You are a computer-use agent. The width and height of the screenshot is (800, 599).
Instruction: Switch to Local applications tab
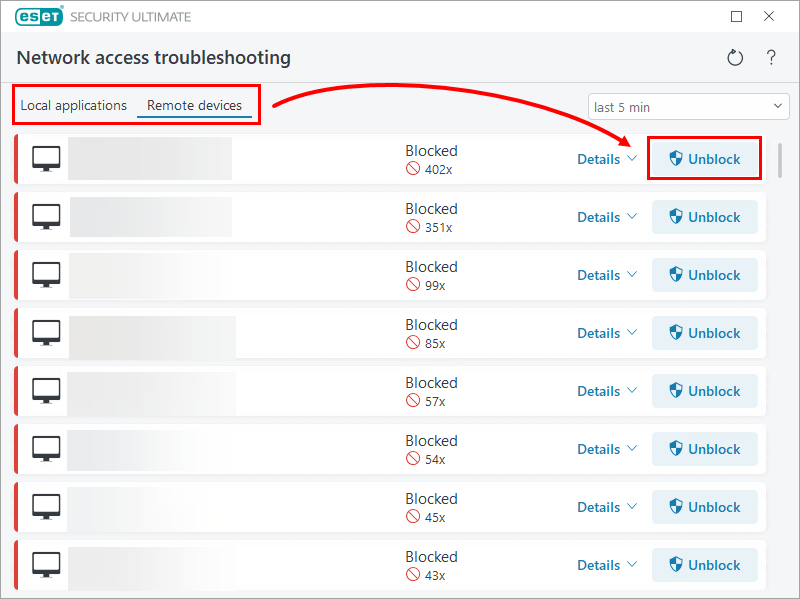click(74, 105)
